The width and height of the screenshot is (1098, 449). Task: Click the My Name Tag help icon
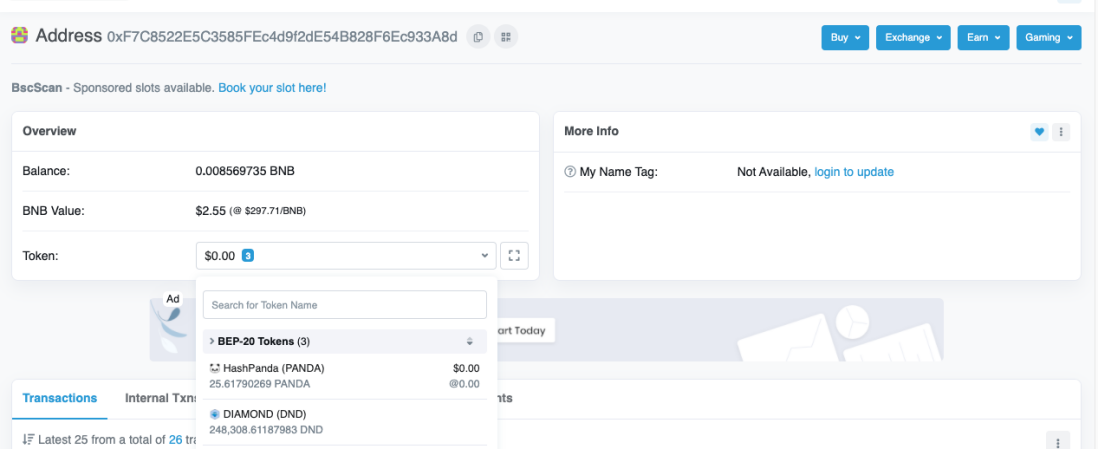570,172
